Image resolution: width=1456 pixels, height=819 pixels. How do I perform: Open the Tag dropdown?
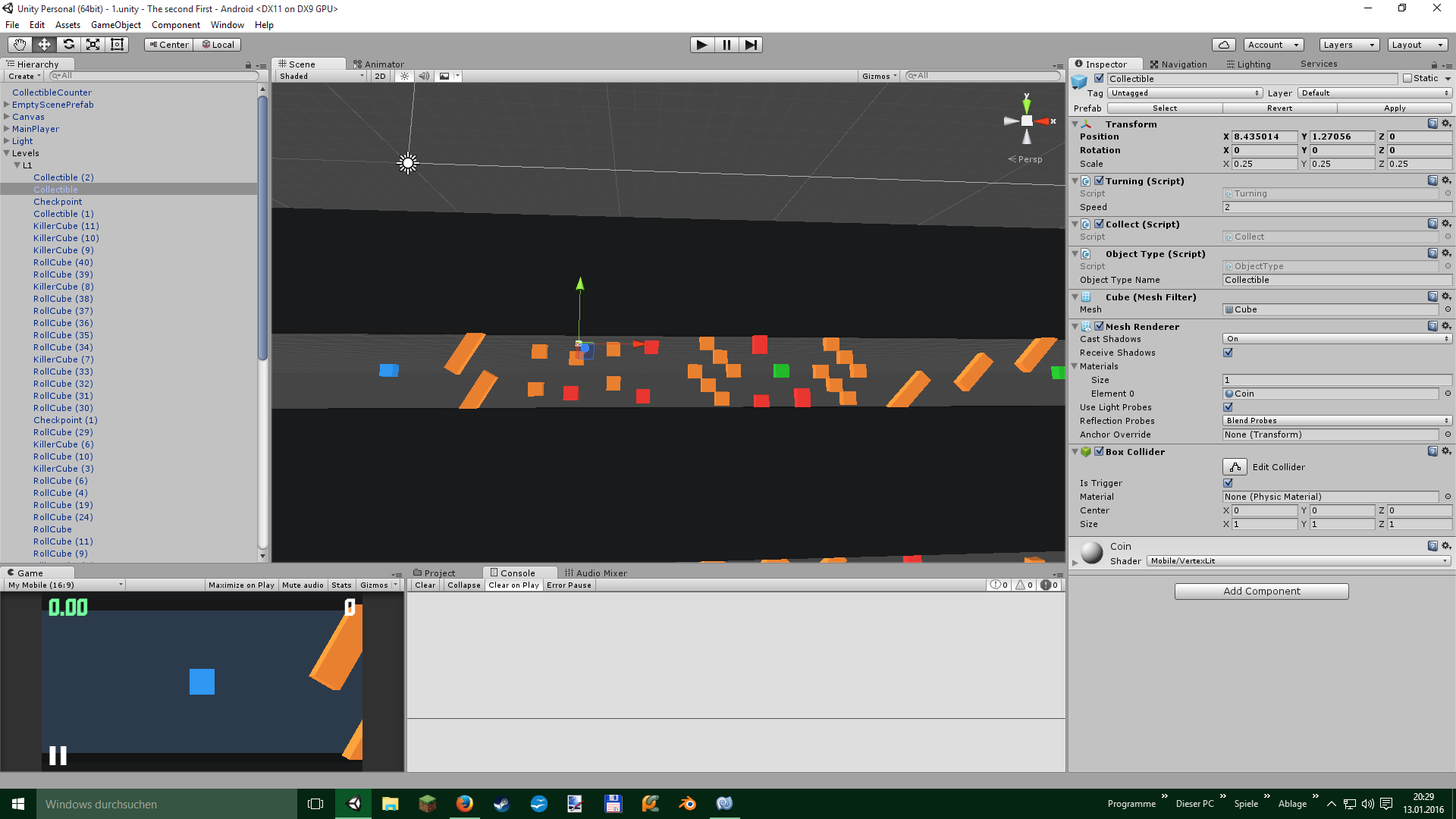click(x=1185, y=93)
